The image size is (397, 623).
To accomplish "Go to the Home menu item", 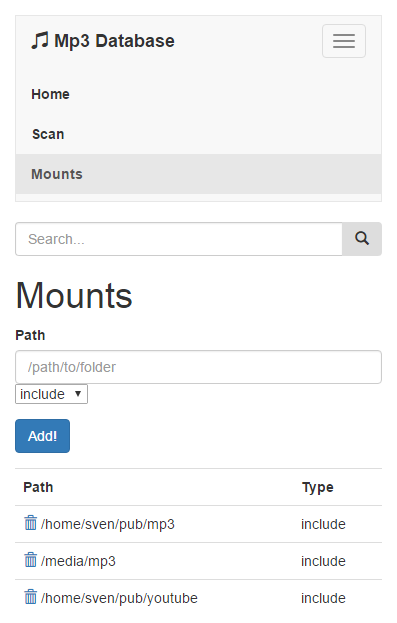I will click(50, 94).
